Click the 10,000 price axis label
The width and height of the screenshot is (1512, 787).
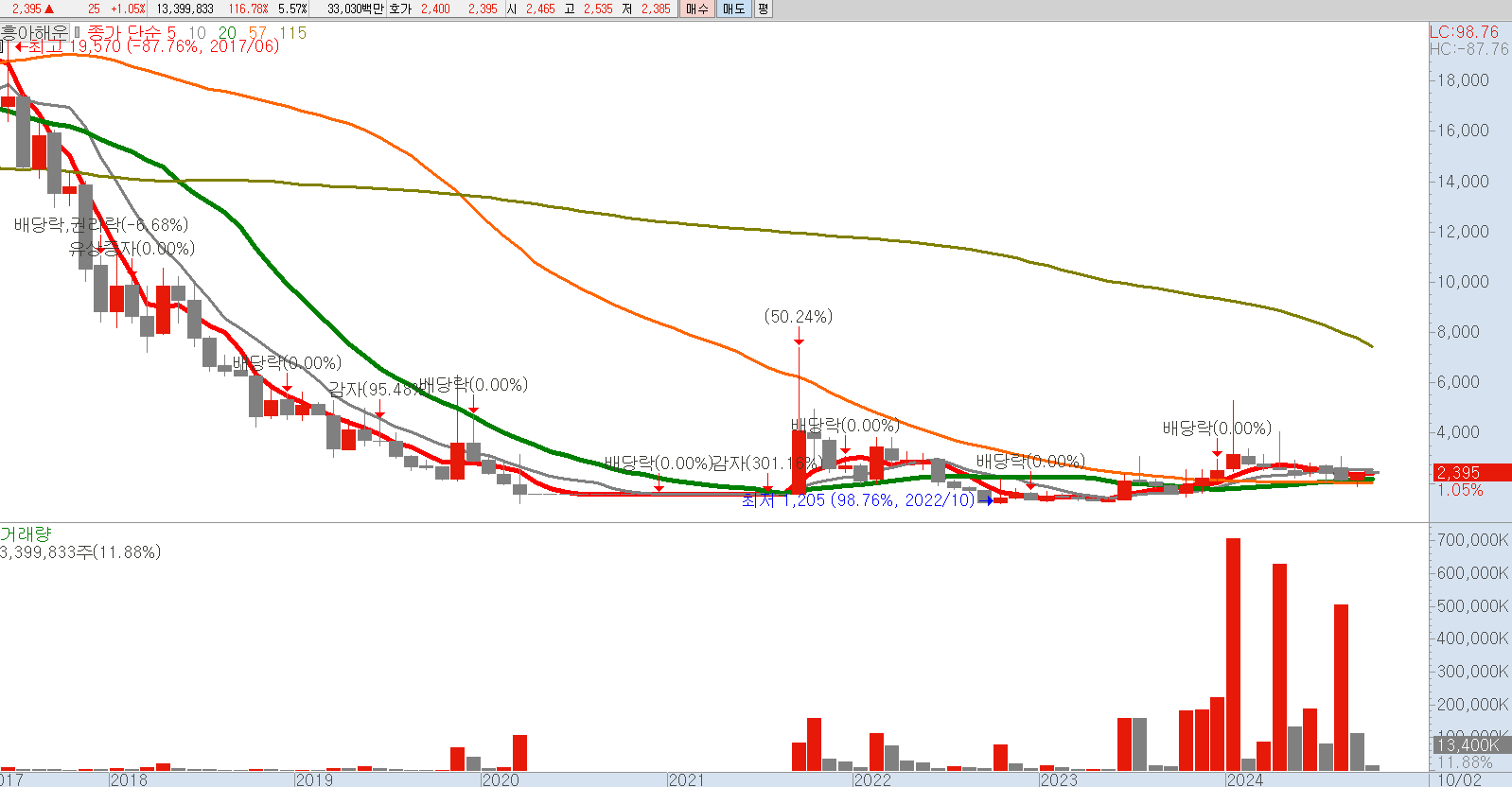(x=1463, y=282)
